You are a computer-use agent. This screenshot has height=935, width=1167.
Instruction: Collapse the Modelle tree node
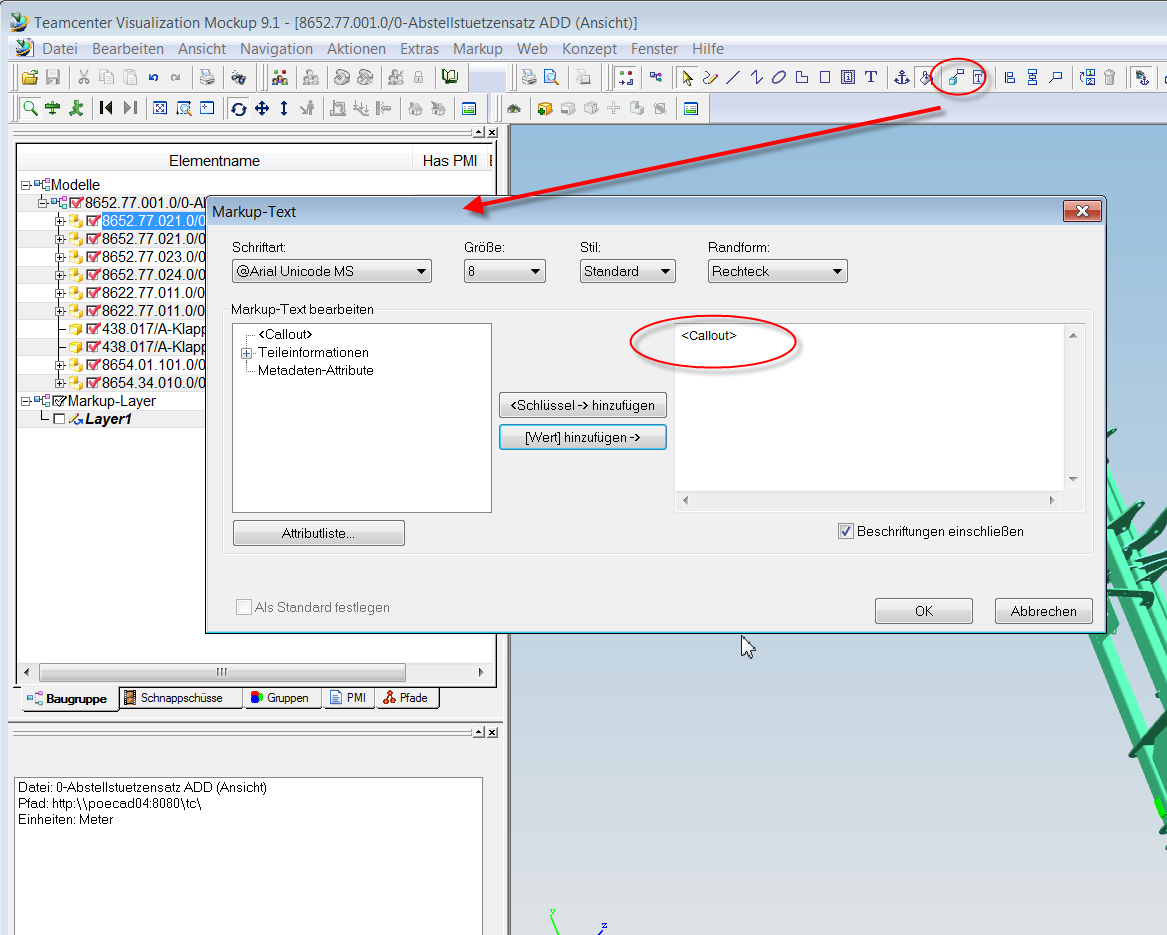tap(26, 185)
